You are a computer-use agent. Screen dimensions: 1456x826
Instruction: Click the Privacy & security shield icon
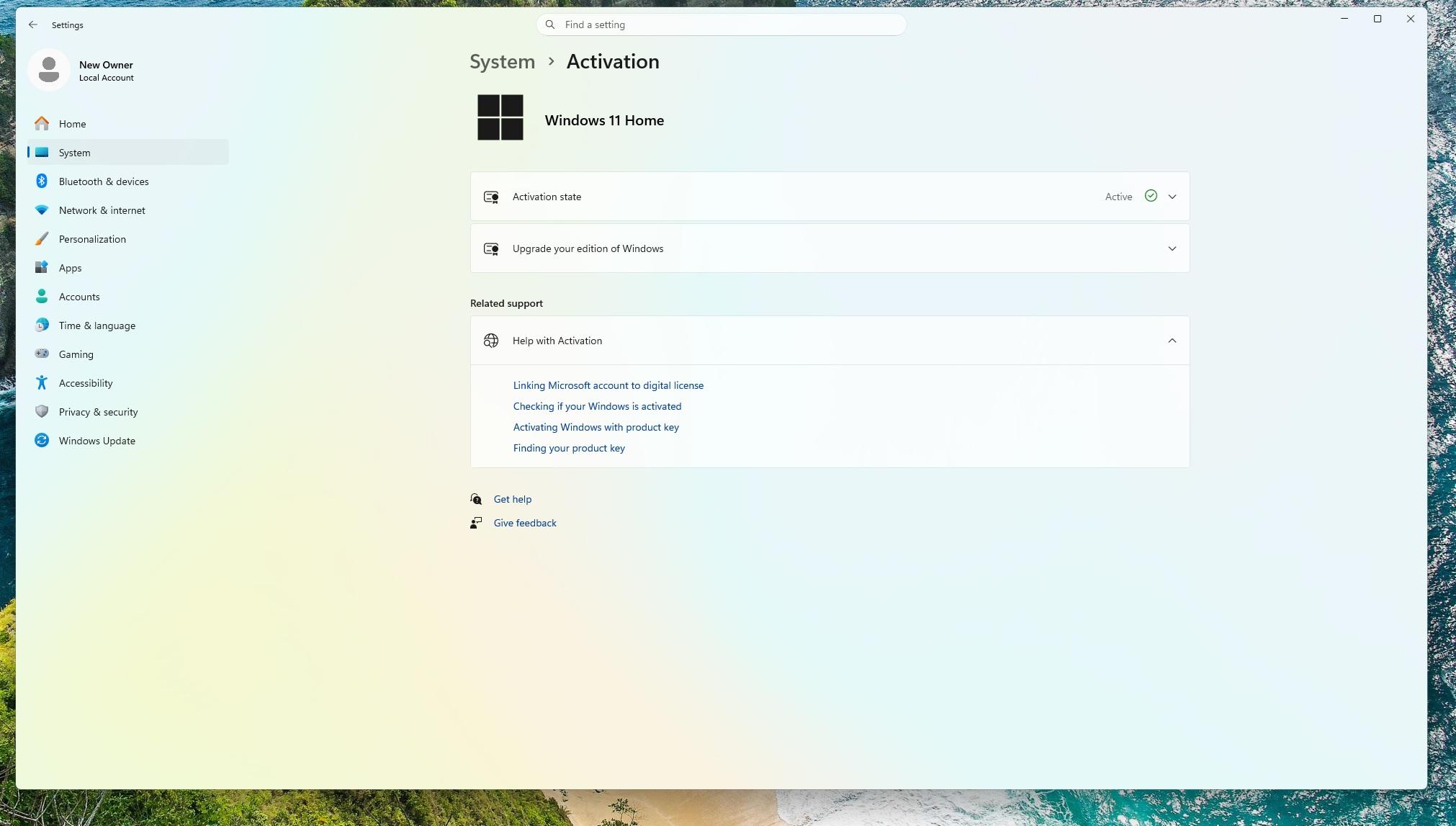point(42,412)
